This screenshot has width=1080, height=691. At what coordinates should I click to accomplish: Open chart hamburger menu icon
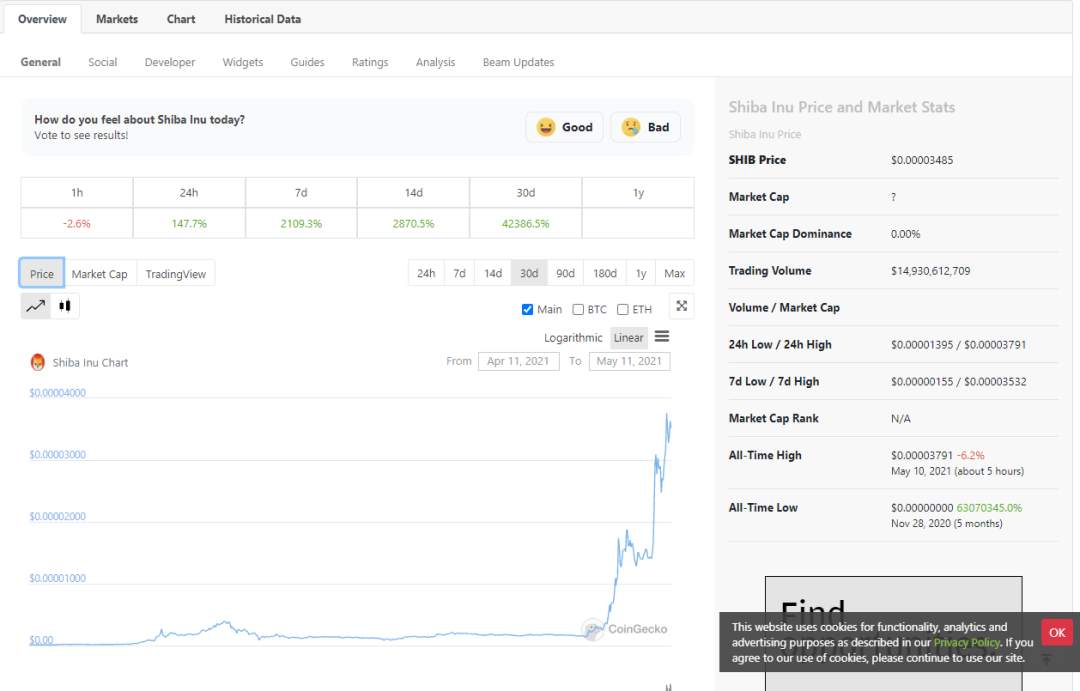click(662, 336)
